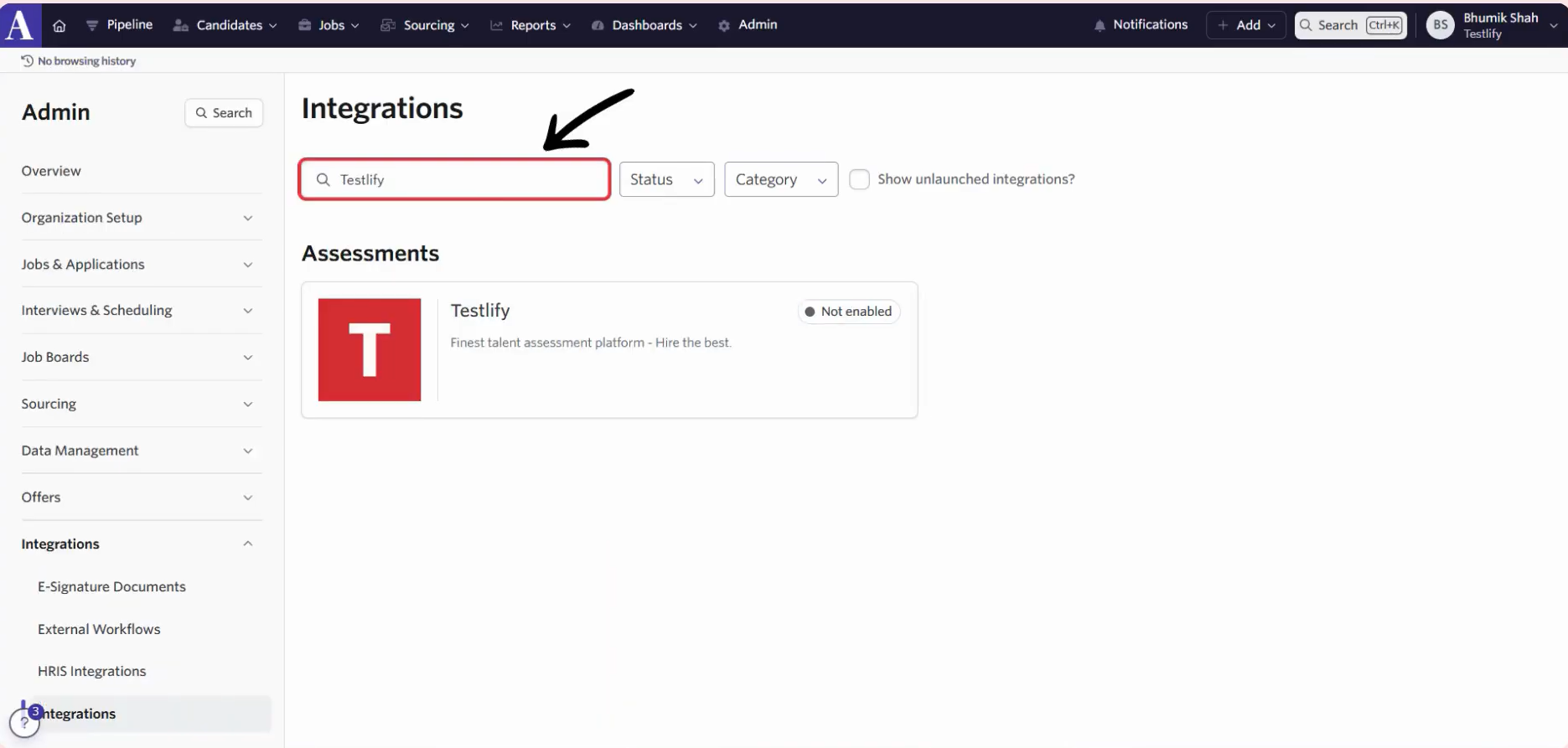Click the Reports chart icon

click(497, 26)
